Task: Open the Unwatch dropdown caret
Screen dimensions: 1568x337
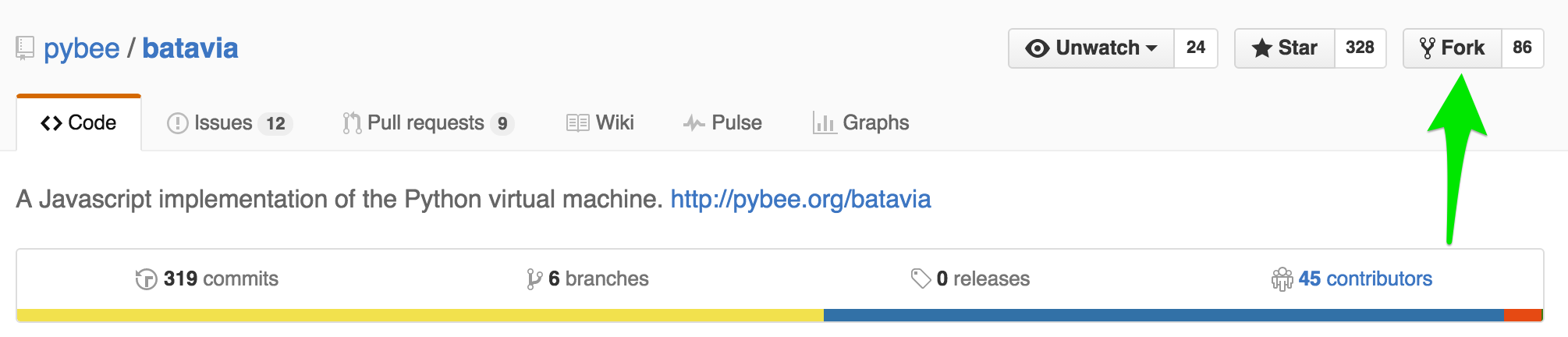Action: click(x=1151, y=48)
